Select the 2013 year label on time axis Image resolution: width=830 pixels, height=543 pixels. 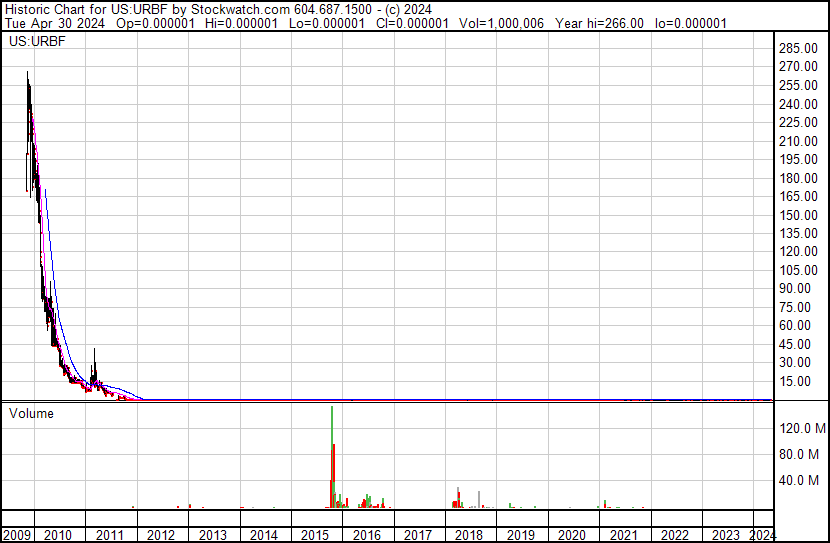coord(213,535)
